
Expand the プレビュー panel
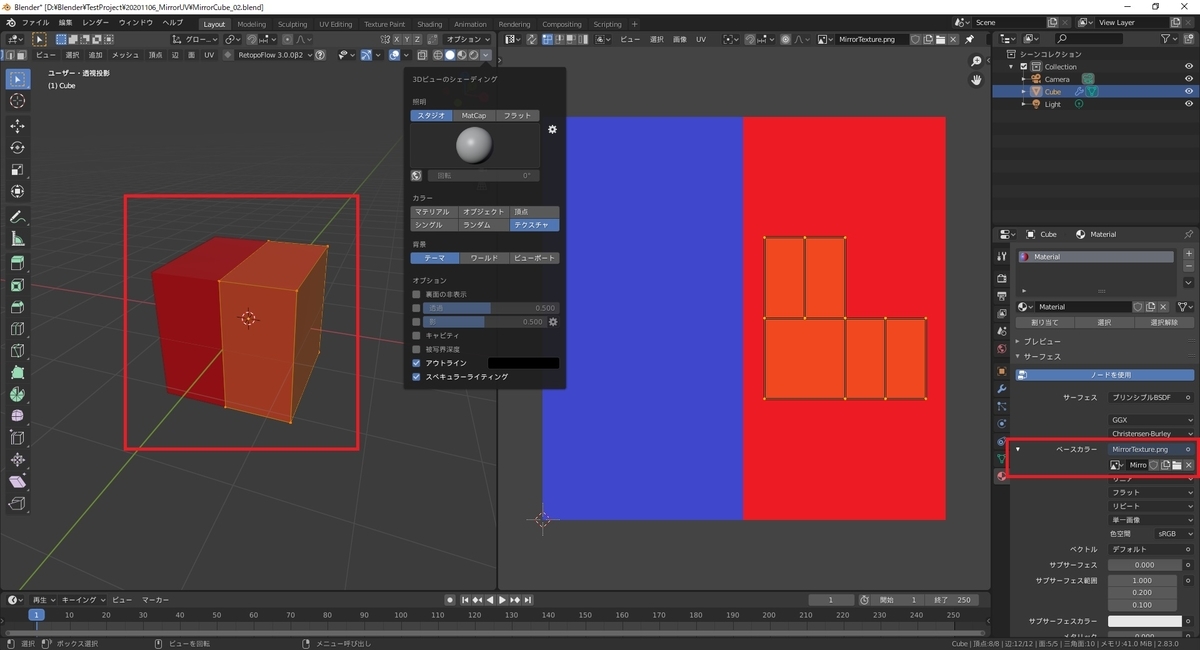tap(1041, 342)
